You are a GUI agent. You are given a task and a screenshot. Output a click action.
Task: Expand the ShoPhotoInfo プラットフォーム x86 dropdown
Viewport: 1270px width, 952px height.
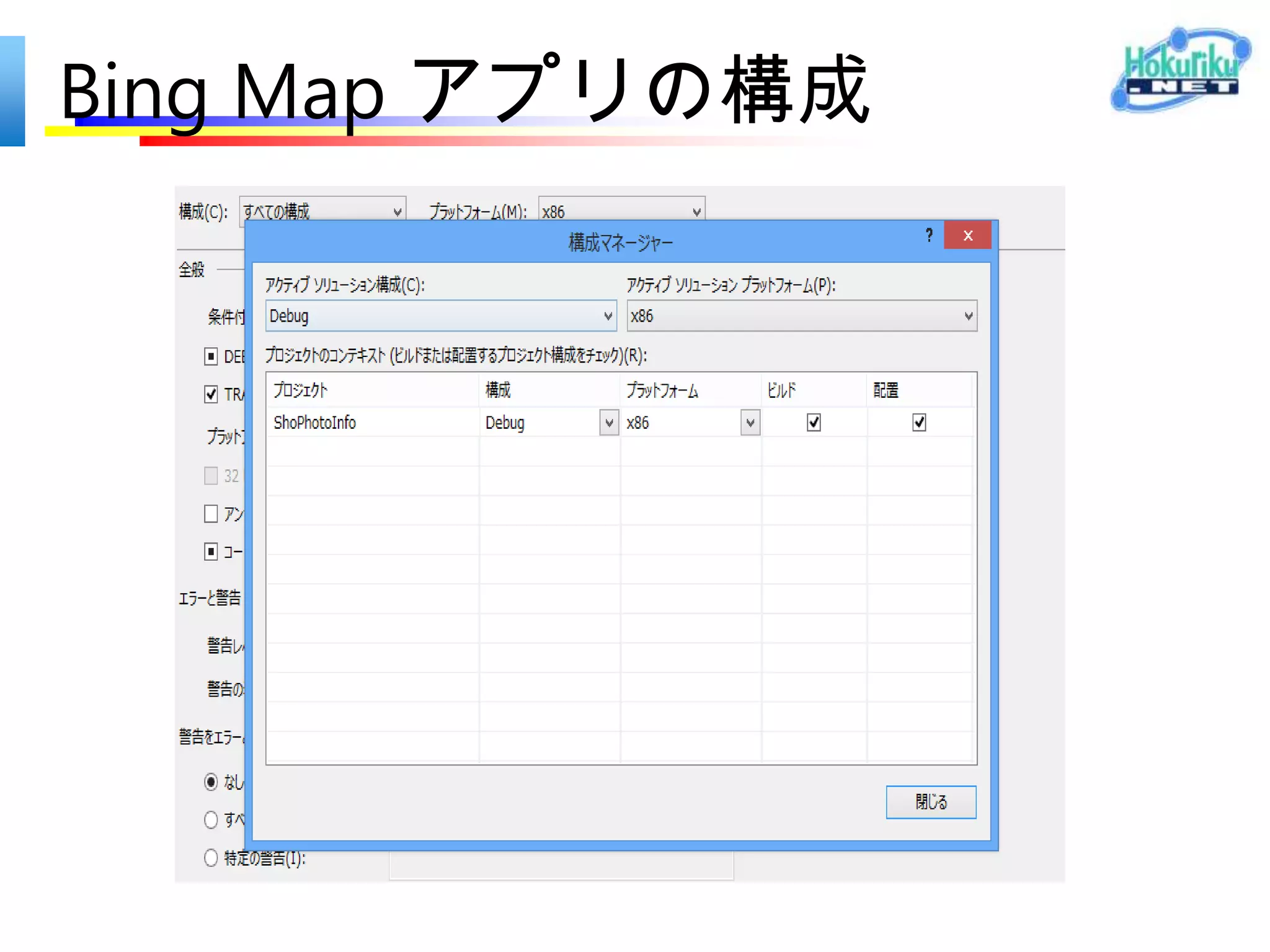coord(750,423)
